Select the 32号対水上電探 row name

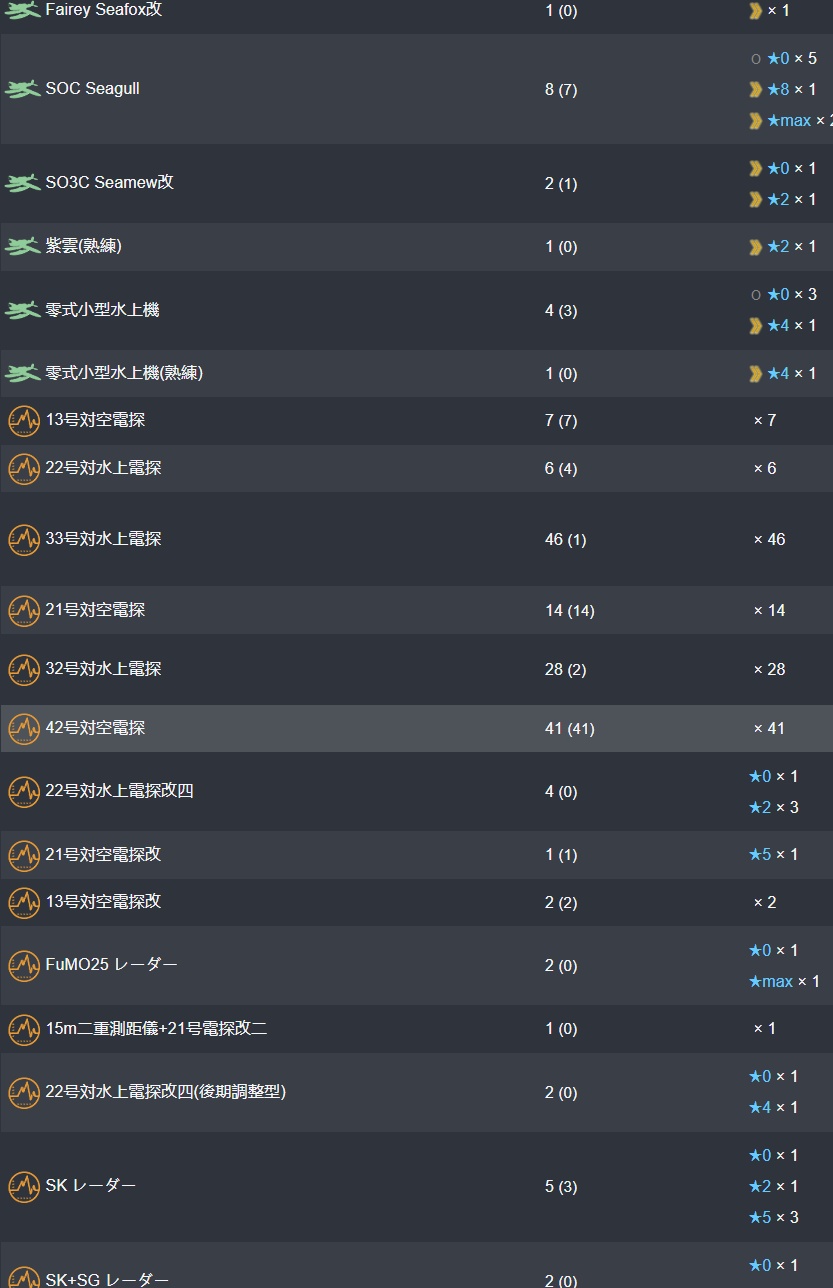tap(103, 668)
